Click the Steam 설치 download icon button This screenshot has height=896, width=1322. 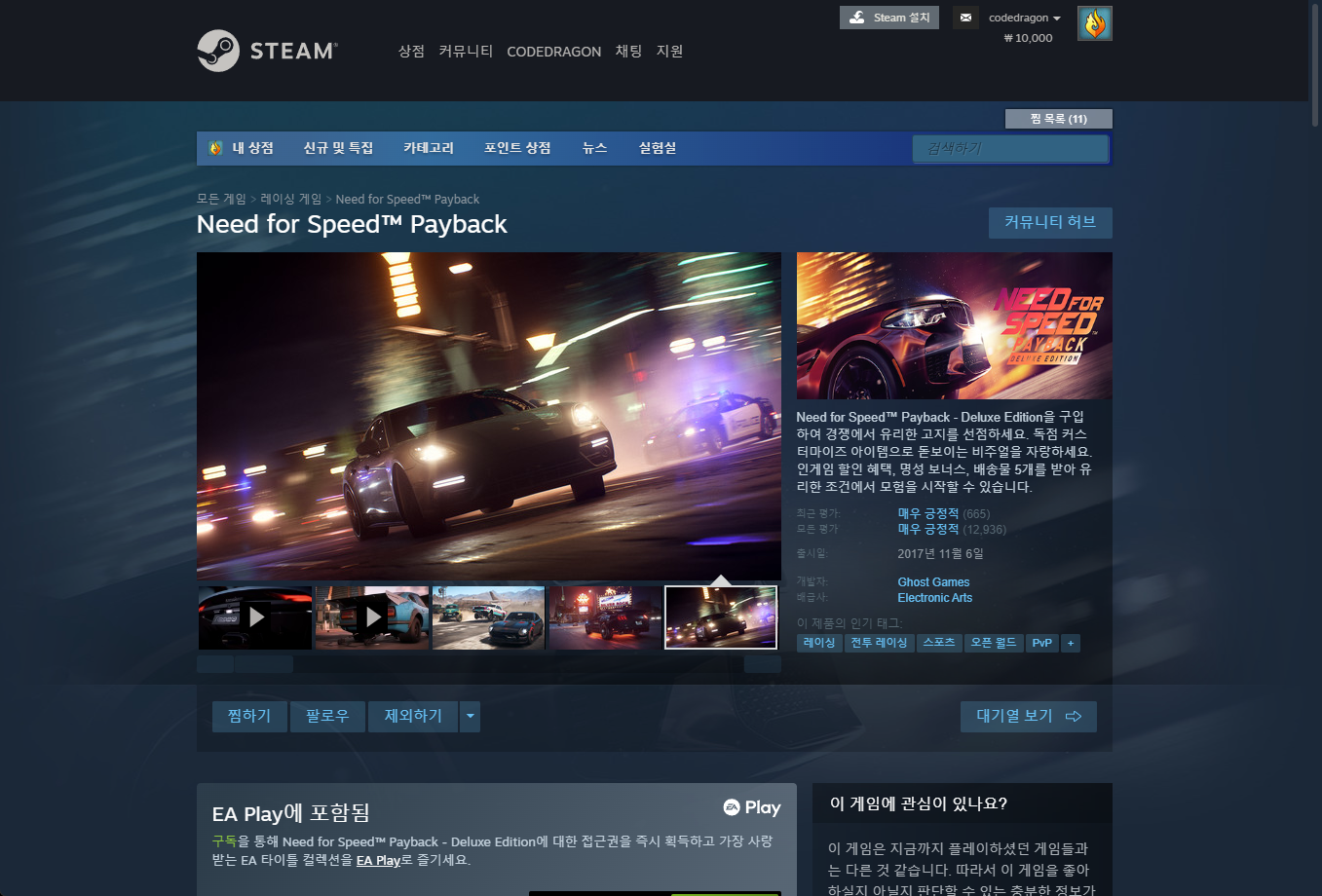[x=889, y=18]
